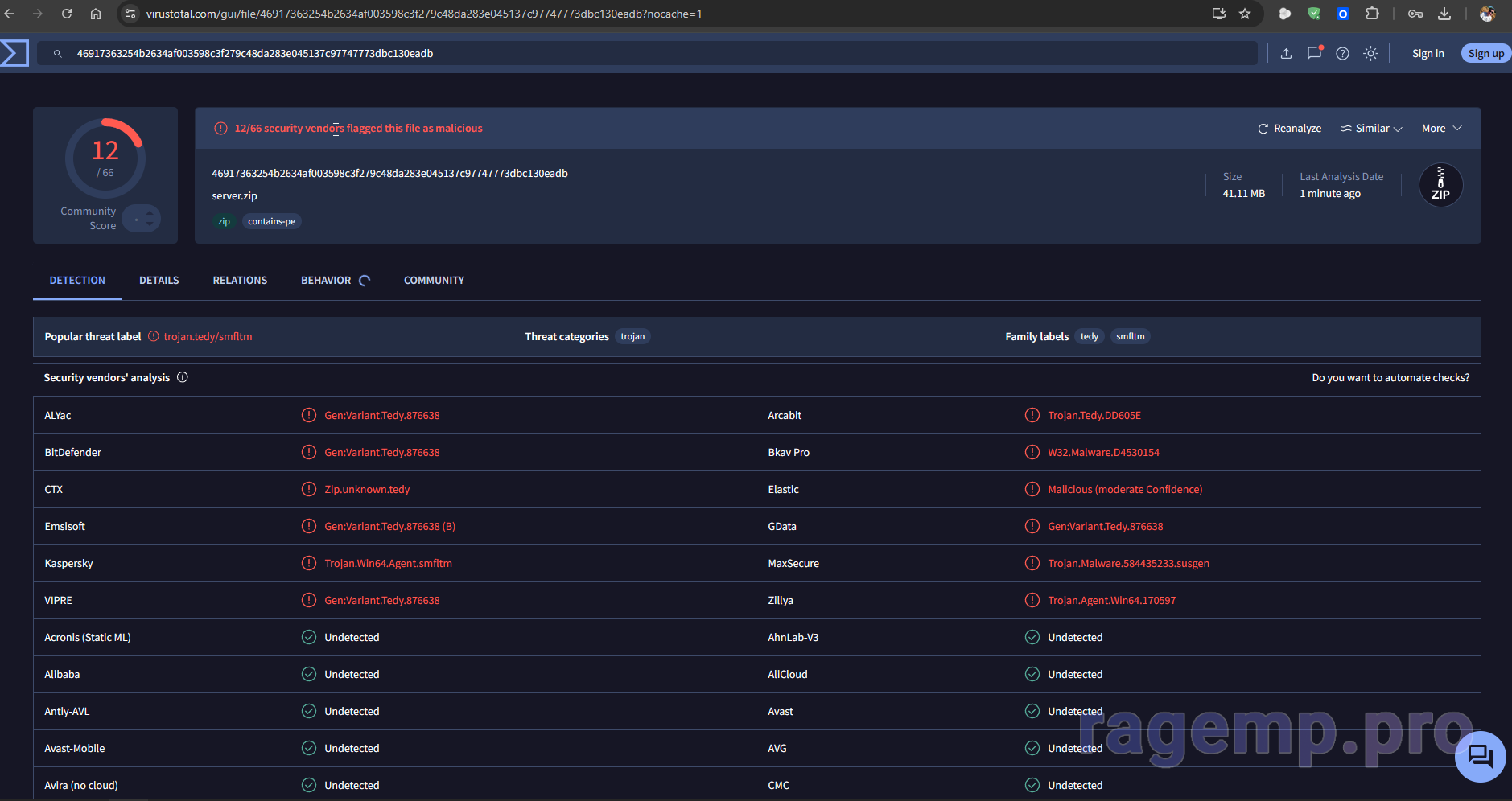The image size is (1512, 801).
Task: Click the server.zip file name
Action: 234,196
